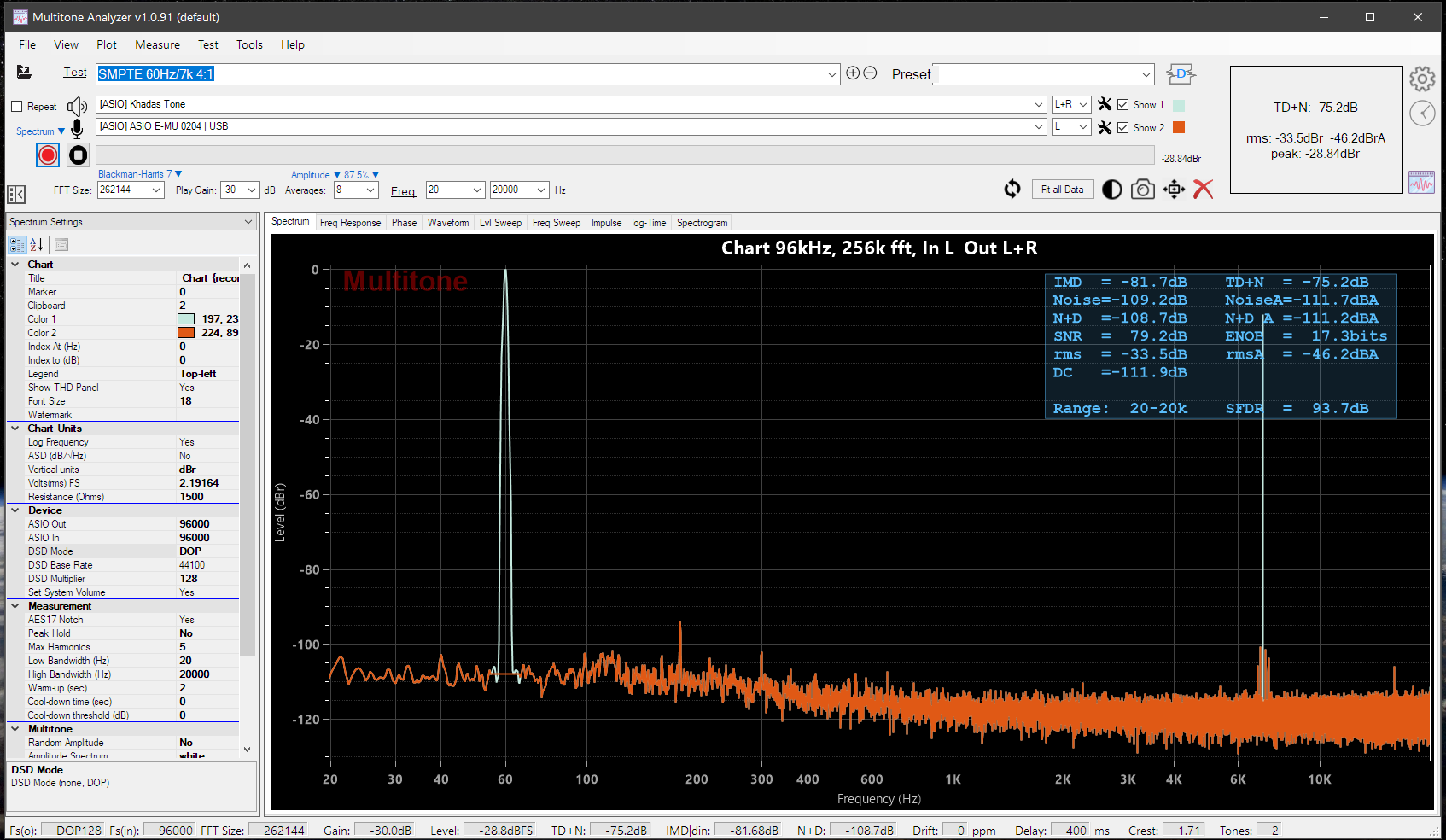Click the property pages icon
The height and width of the screenshot is (840, 1446).
[x=61, y=245]
